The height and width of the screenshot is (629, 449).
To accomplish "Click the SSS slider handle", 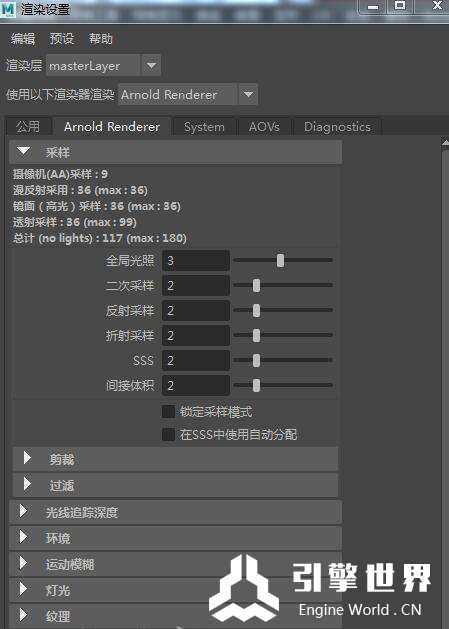I will [x=256, y=360].
